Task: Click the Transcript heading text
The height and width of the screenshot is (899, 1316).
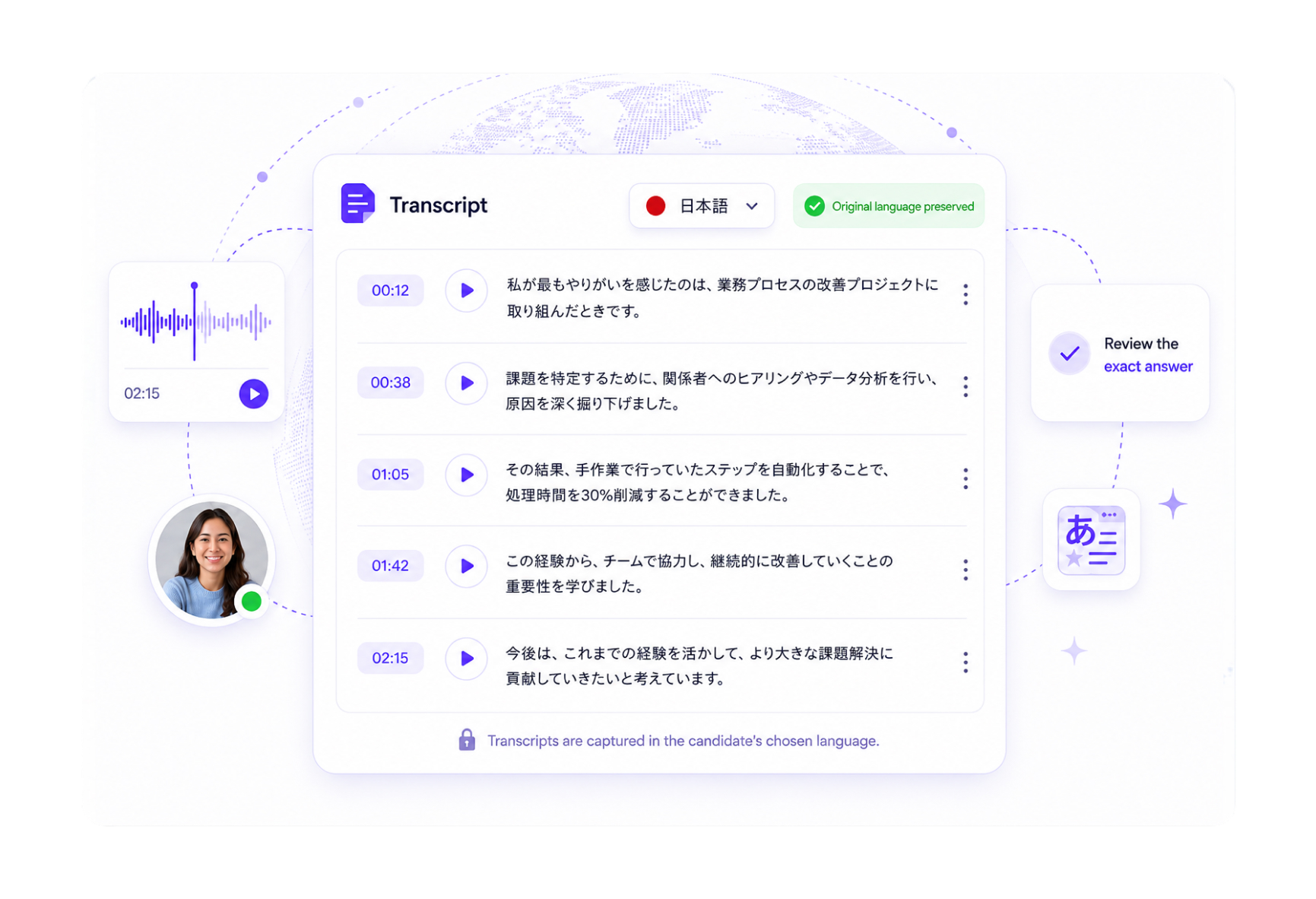Action: point(439,205)
